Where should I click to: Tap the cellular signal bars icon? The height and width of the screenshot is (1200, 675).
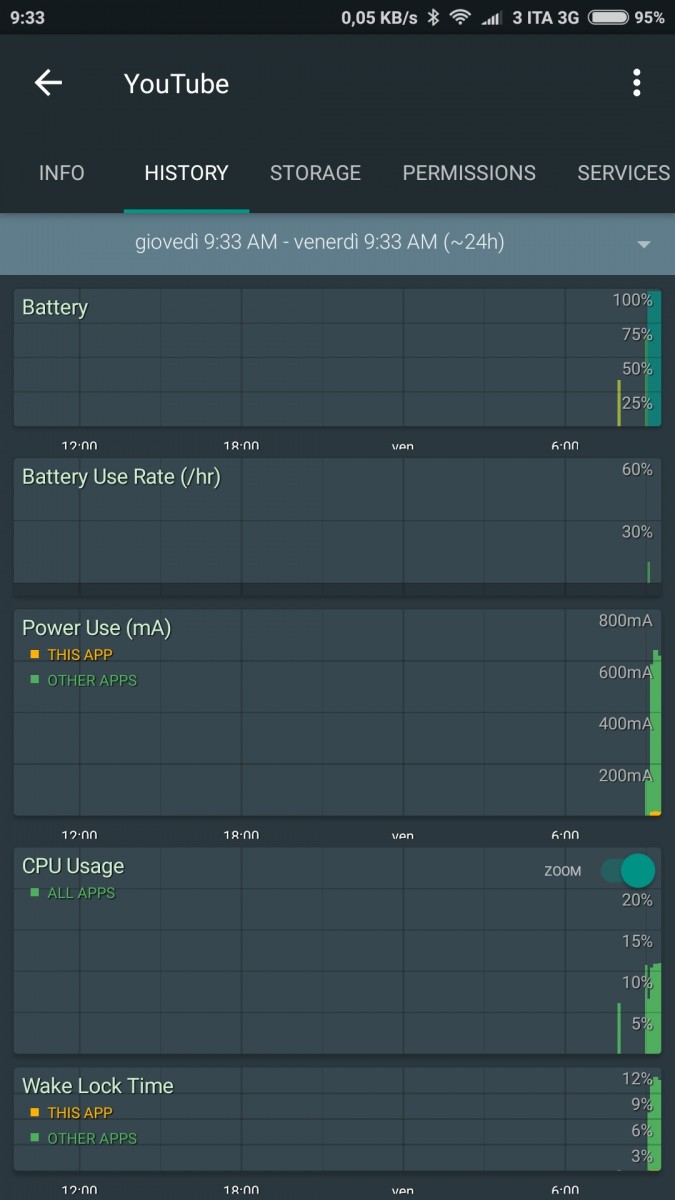click(492, 17)
